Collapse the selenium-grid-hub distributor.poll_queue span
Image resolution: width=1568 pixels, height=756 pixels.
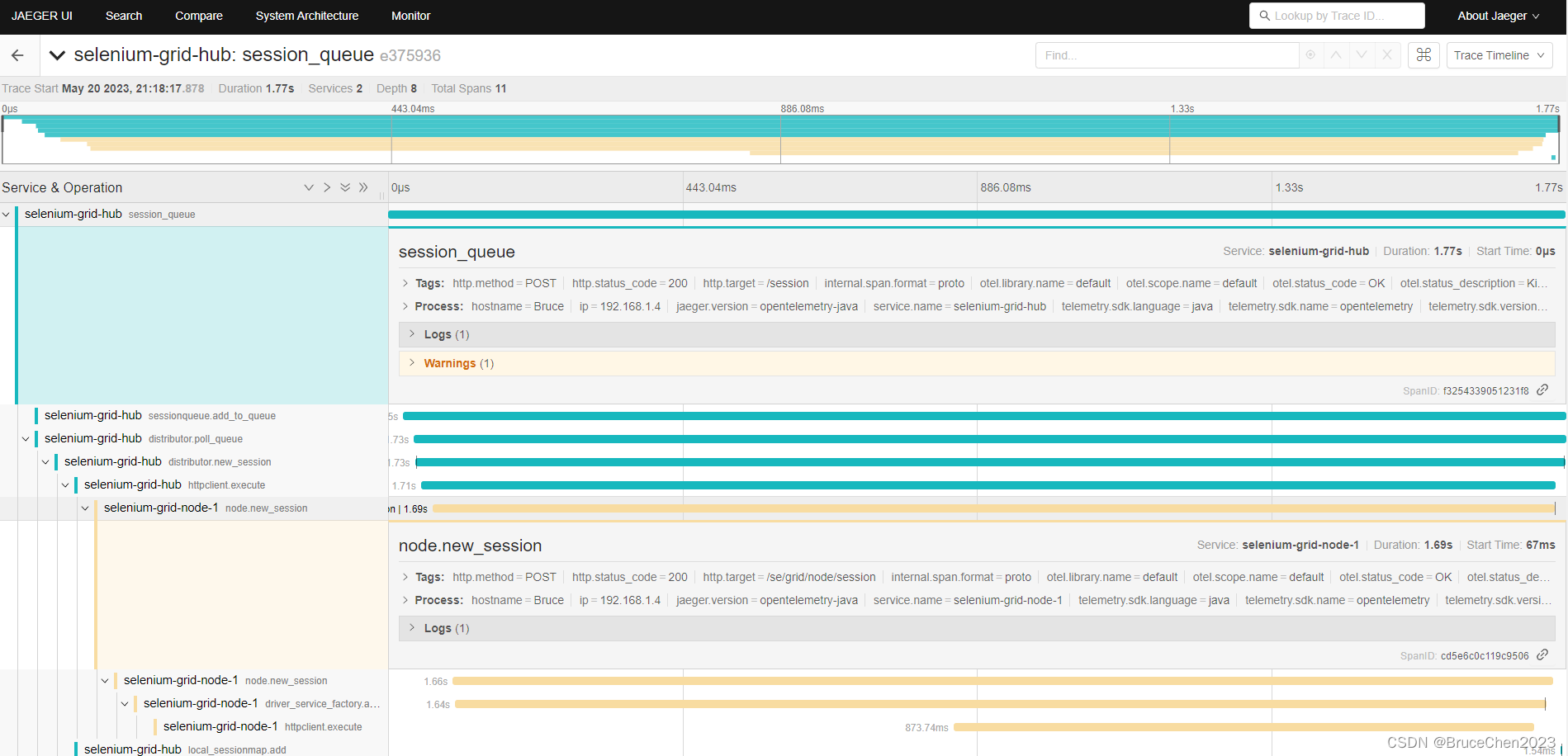click(x=26, y=438)
